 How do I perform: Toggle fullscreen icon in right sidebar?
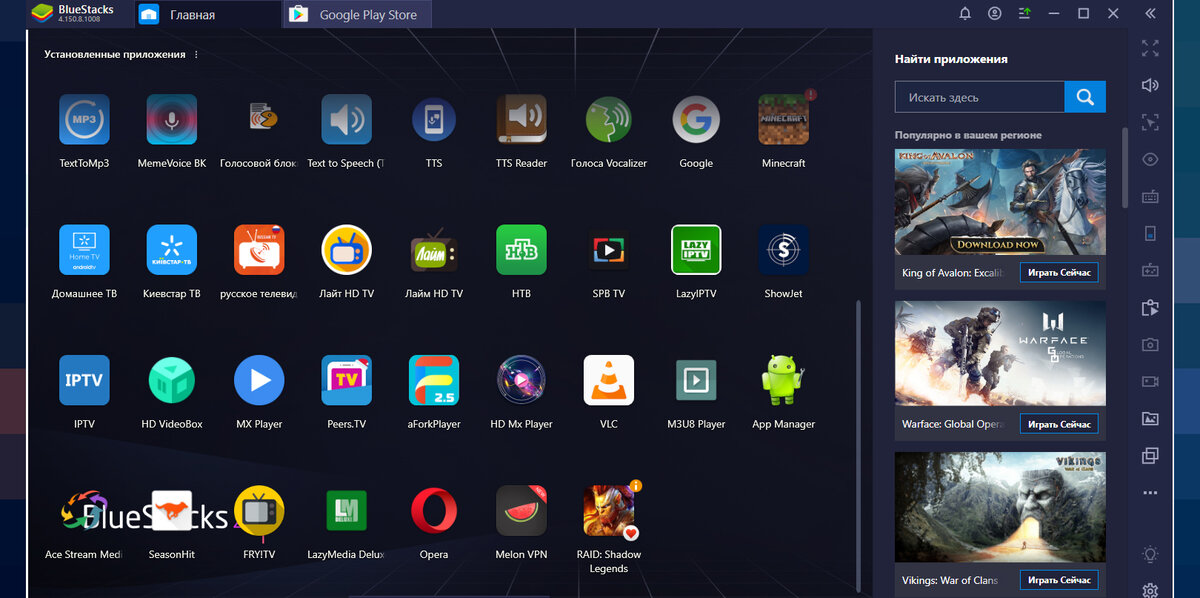click(x=1150, y=48)
